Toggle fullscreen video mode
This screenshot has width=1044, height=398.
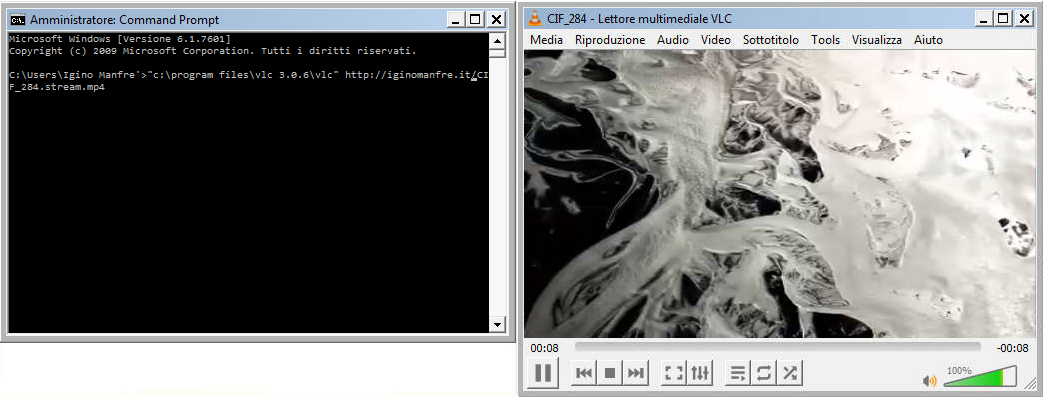pyautogui.click(x=674, y=373)
